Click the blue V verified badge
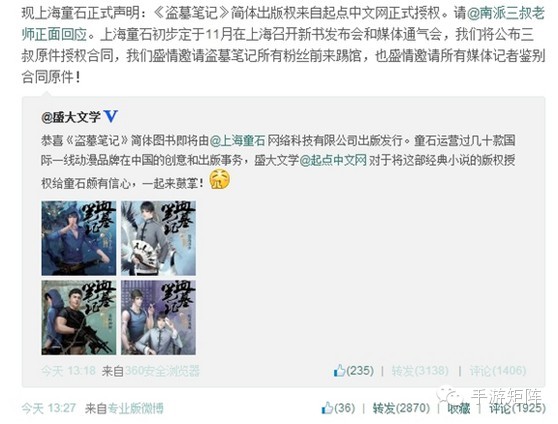558x424 pixels. (110, 116)
